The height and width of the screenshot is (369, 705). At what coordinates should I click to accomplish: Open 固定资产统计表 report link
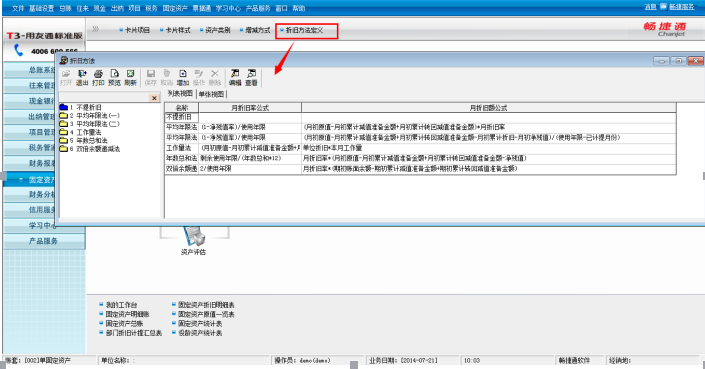[200, 323]
